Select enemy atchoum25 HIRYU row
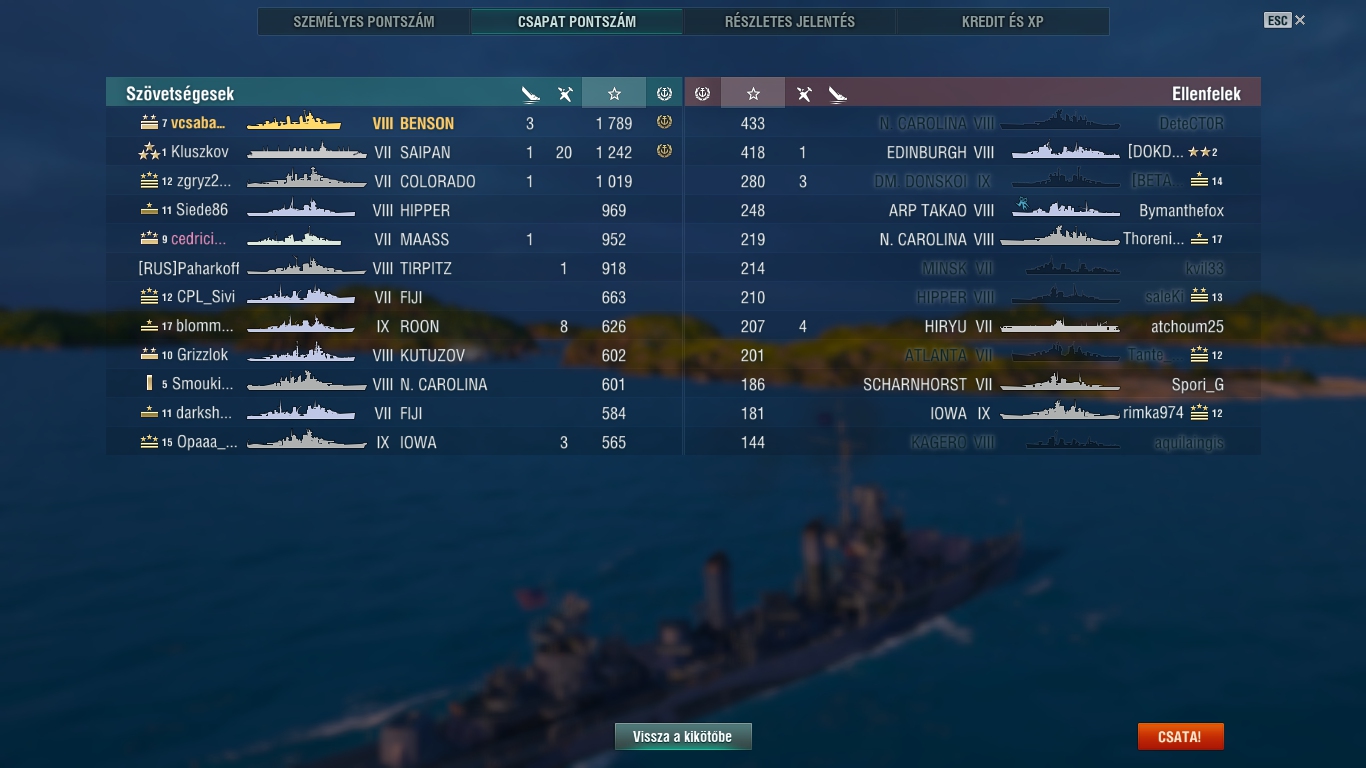 (x=973, y=326)
